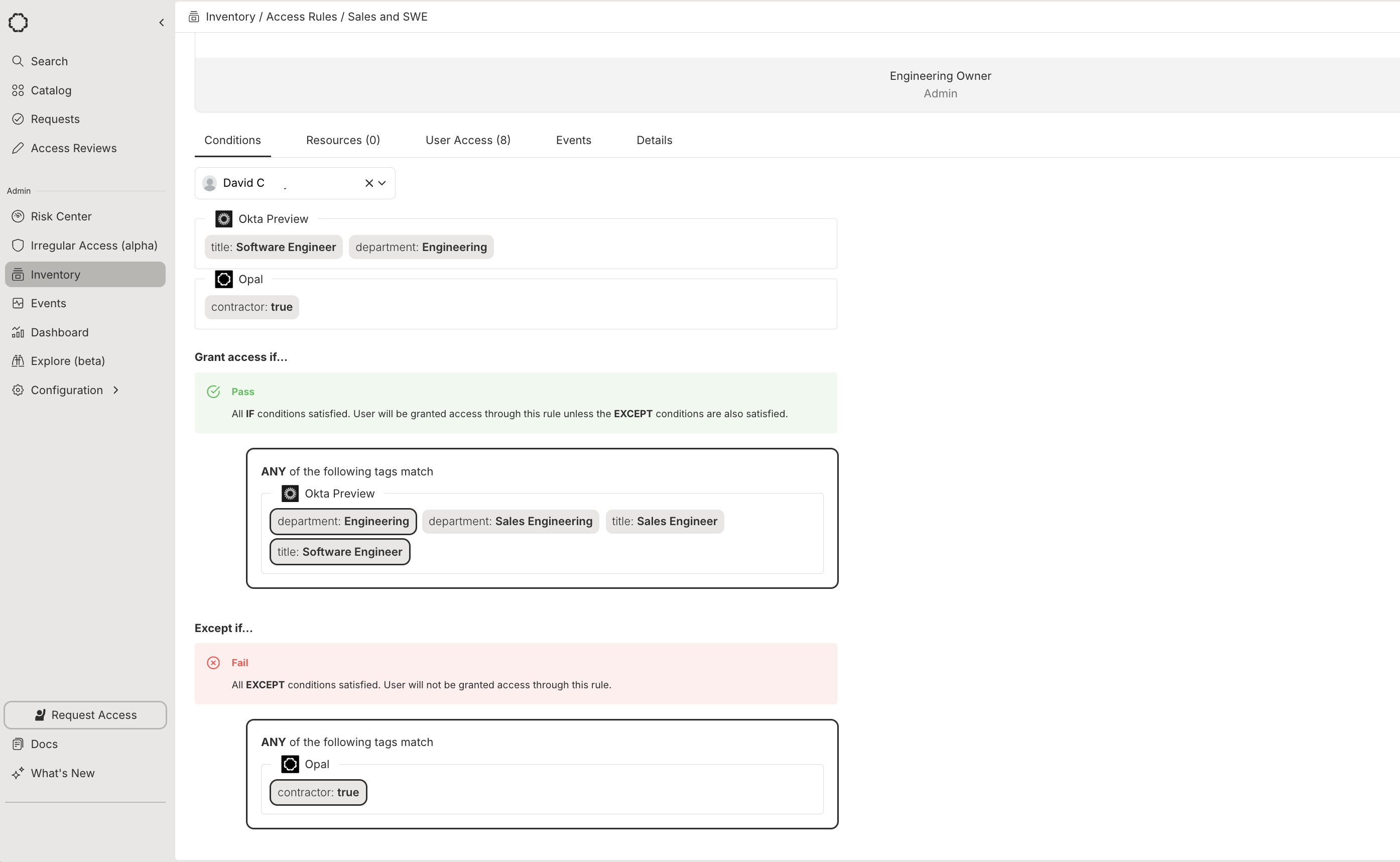Click the Request Access button

(x=85, y=715)
